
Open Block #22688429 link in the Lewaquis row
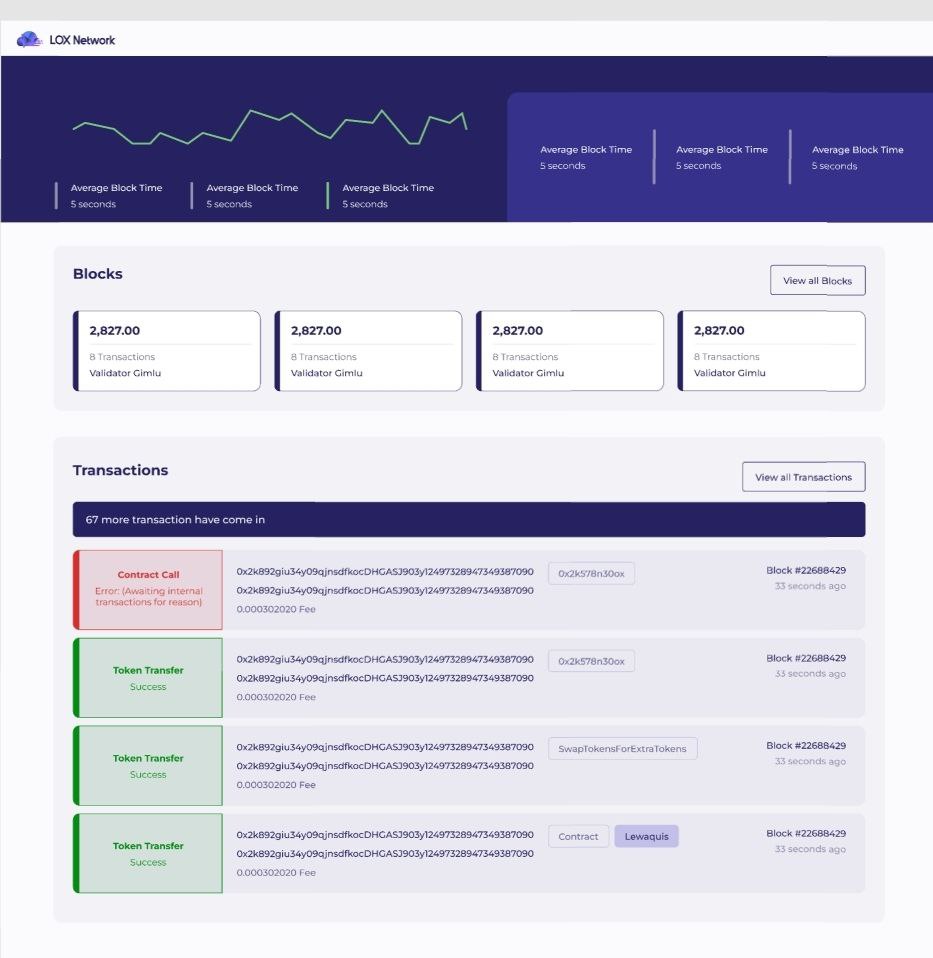point(805,833)
